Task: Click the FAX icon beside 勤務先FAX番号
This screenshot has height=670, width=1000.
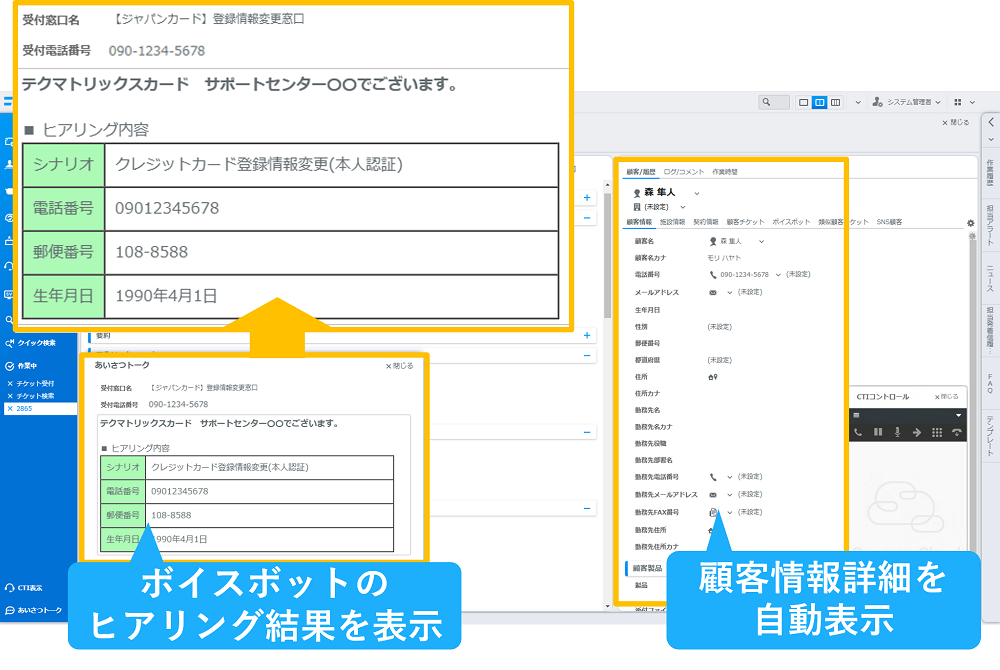Action: pos(711,511)
